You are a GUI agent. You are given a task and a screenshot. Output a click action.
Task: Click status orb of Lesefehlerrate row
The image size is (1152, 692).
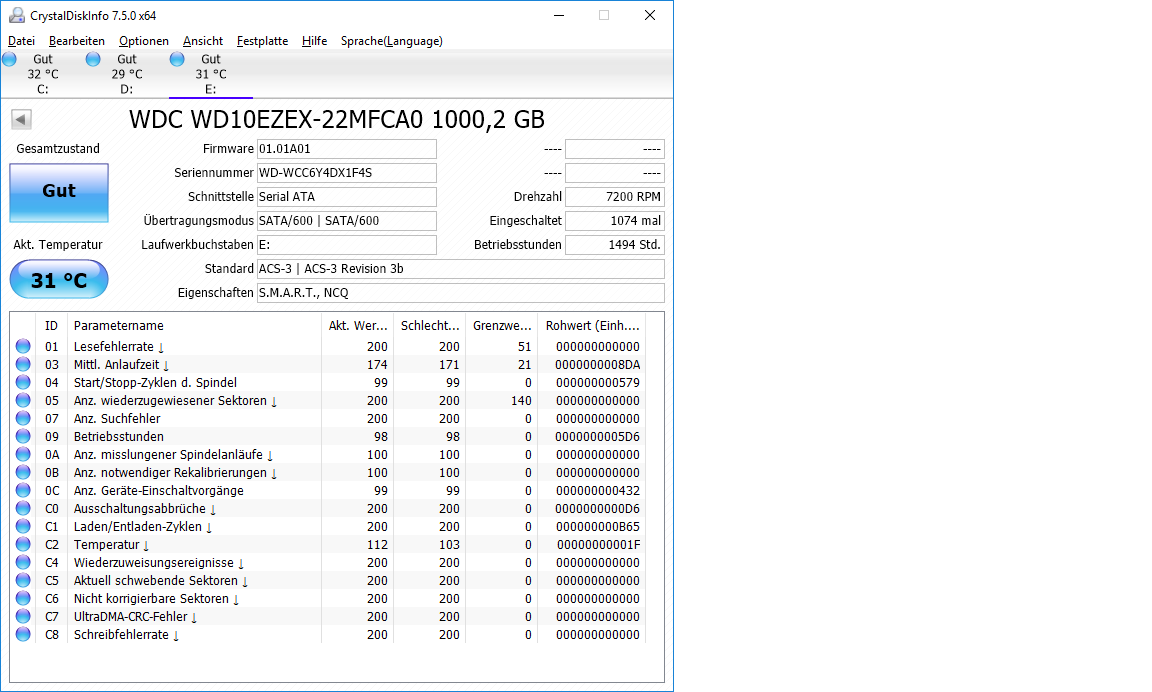(24, 346)
